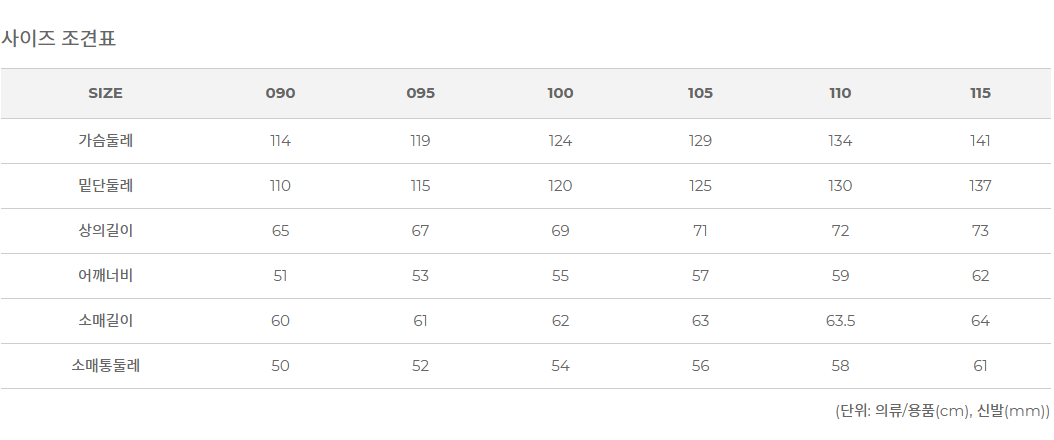
Task: Click the 사이즈 조견표 heading
Action: pyautogui.click(x=59, y=39)
